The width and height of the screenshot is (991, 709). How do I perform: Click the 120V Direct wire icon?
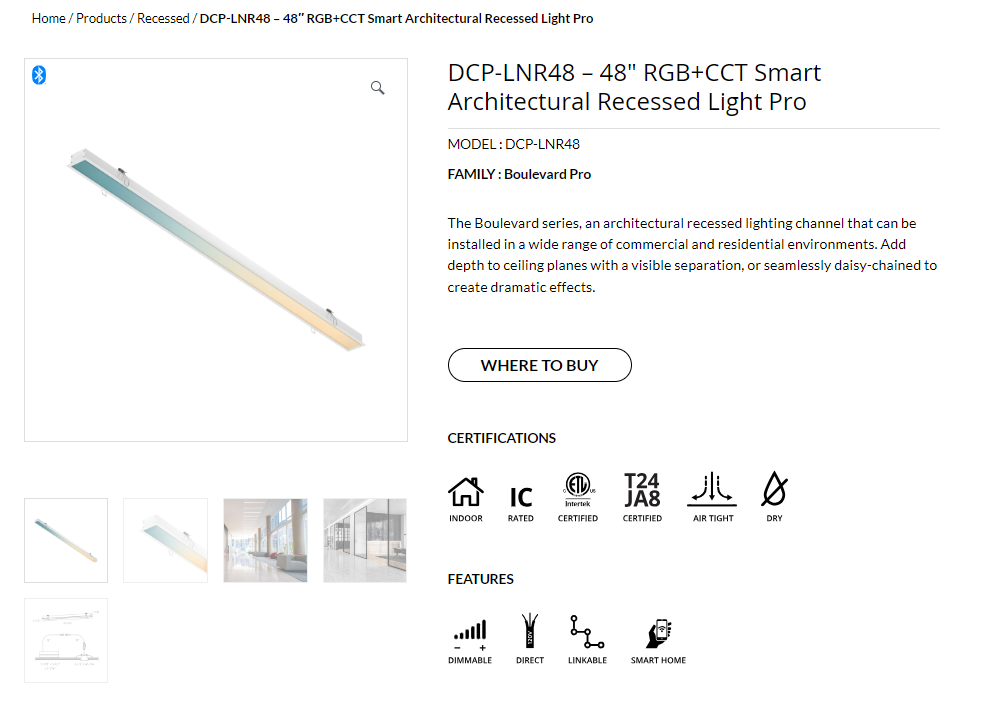pyautogui.click(x=530, y=631)
